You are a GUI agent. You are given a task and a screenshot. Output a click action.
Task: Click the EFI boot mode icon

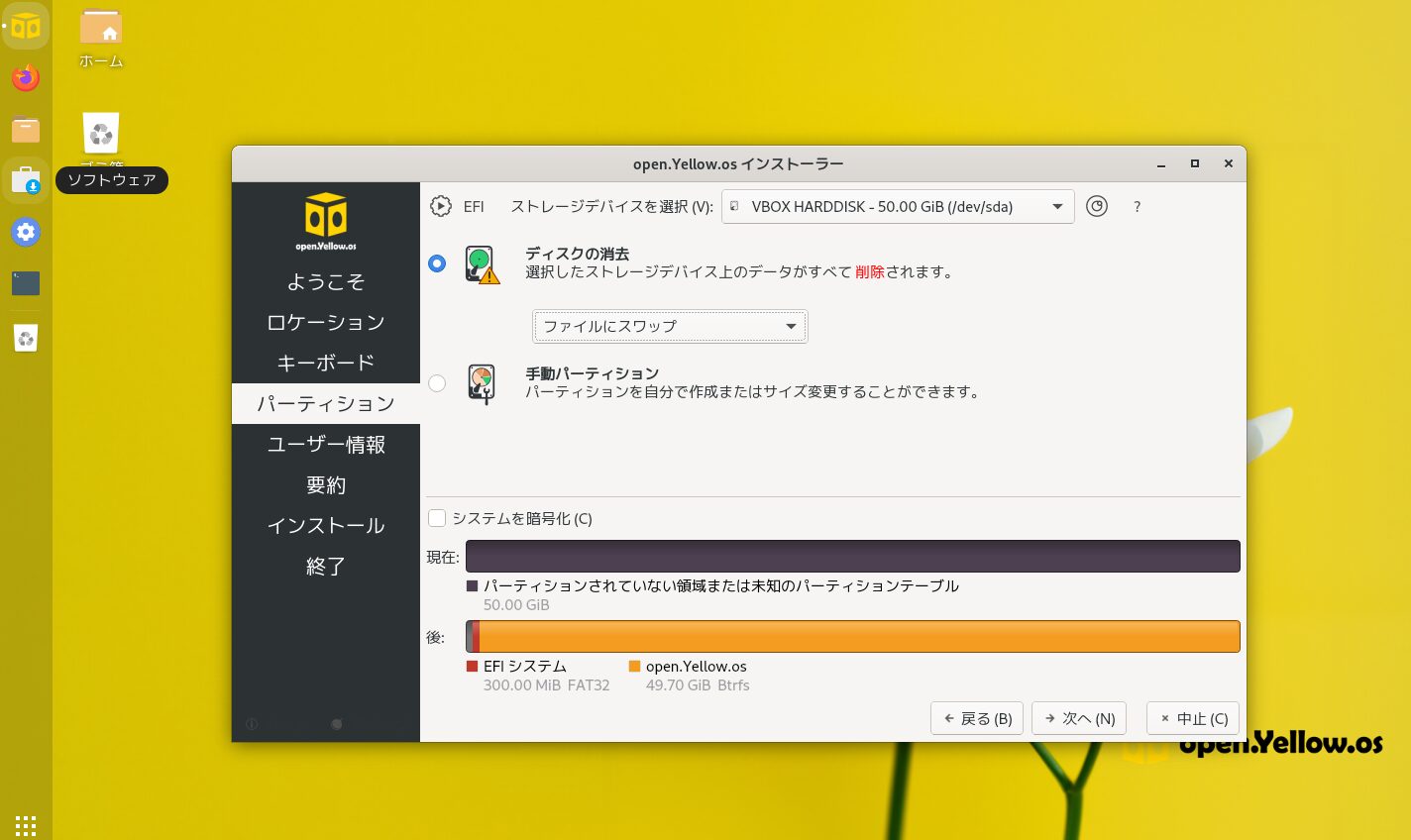441,206
